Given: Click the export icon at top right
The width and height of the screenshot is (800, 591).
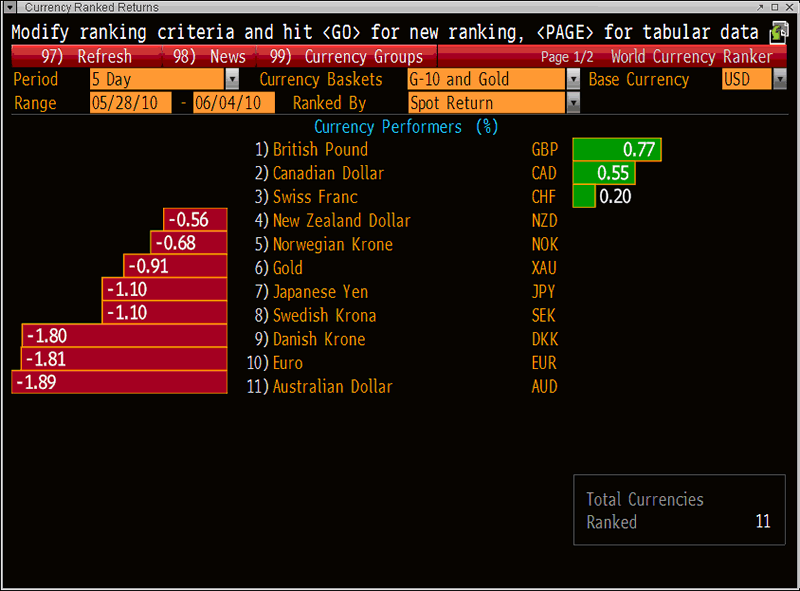Looking at the screenshot, I should (x=780, y=33).
